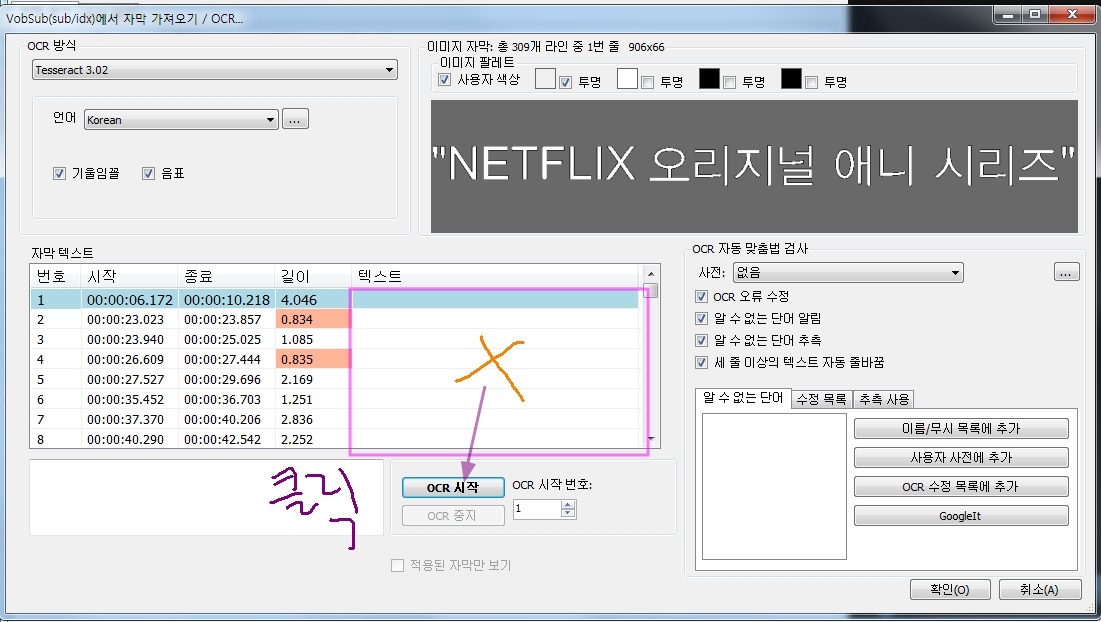Toggle 알 수 없는 단어 알림 checkbox

pos(701,318)
